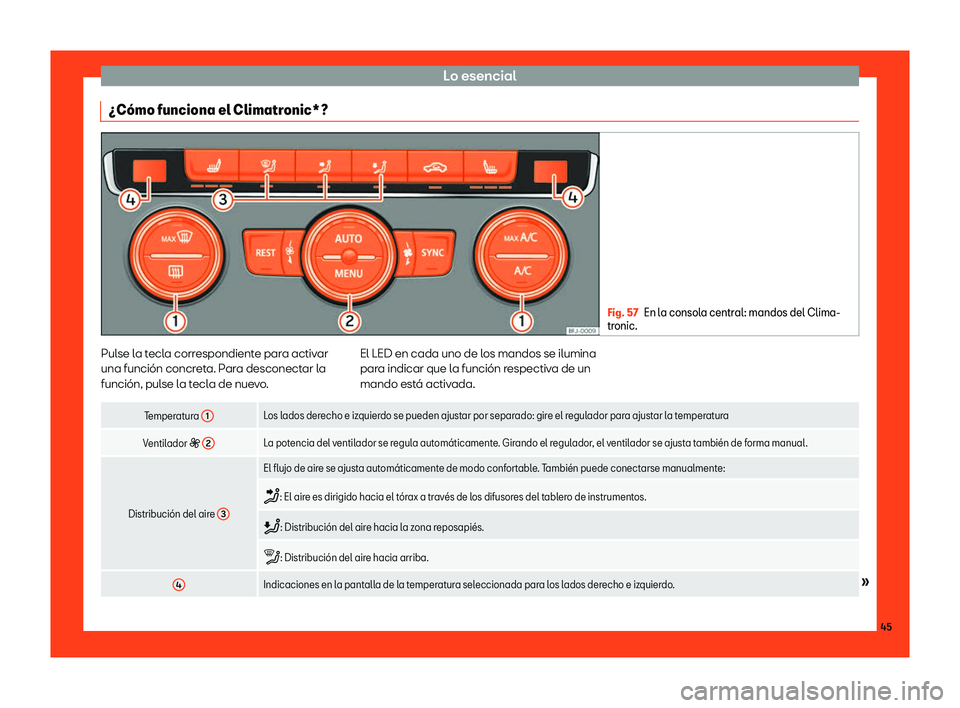
Task: Click the AUTO label on the center knob
Action: pyautogui.click(x=348, y=239)
